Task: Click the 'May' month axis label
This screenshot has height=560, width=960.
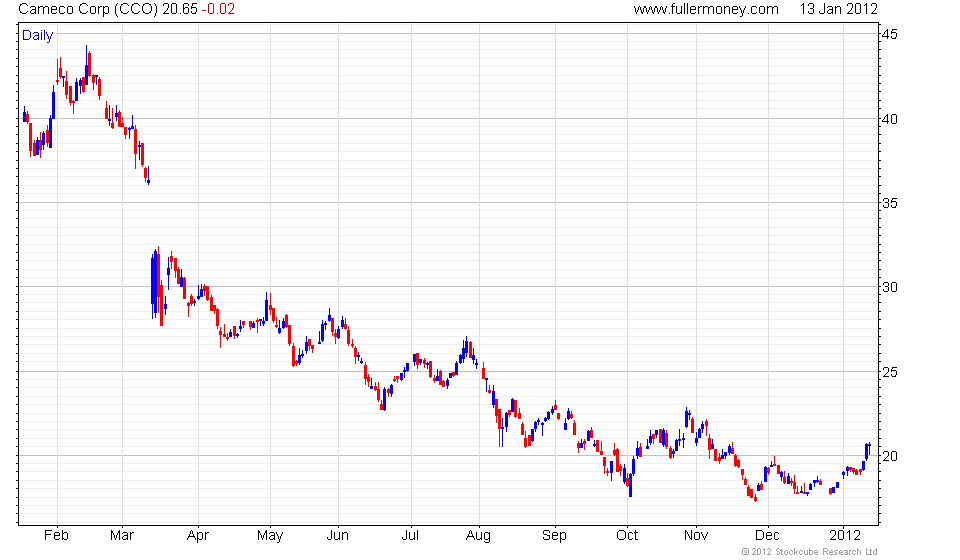Action: 270,536
